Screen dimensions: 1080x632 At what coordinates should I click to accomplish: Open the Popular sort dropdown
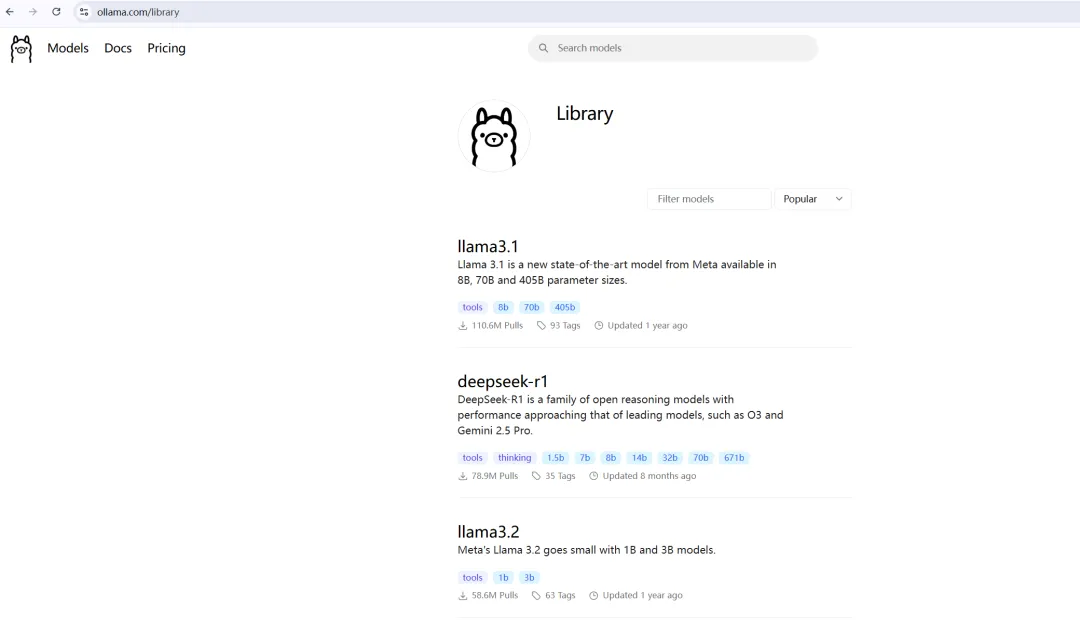(813, 199)
